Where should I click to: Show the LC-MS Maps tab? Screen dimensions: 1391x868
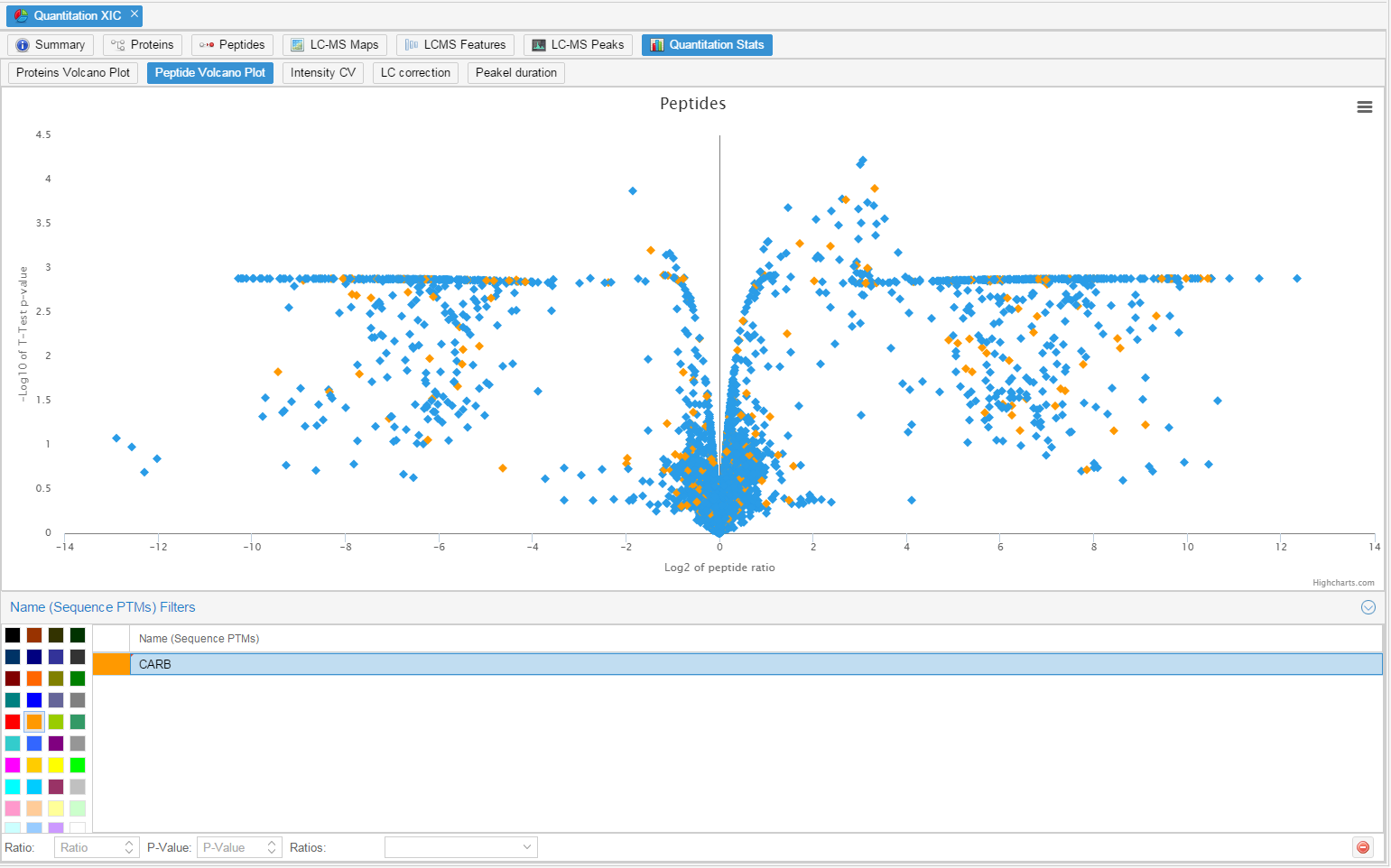[x=334, y=45]
